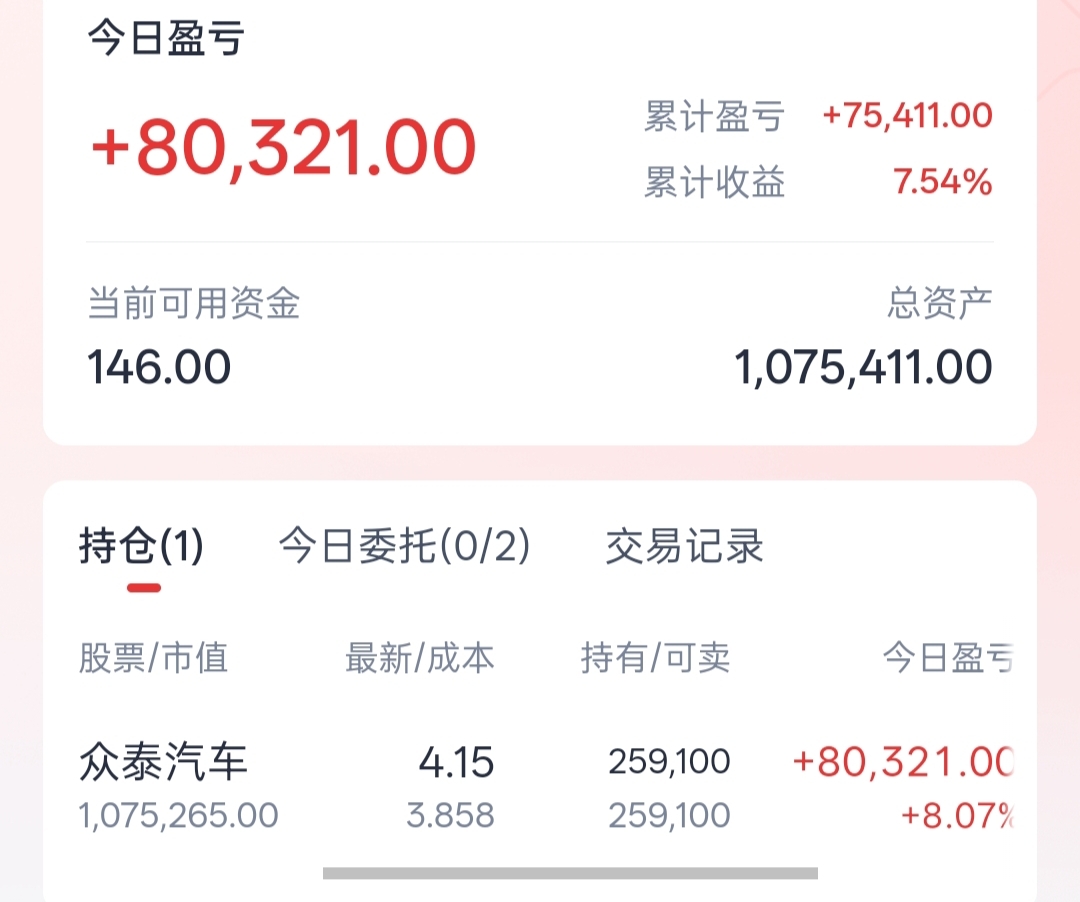Click the 7.54% cumulative return value

pos(942,183)
